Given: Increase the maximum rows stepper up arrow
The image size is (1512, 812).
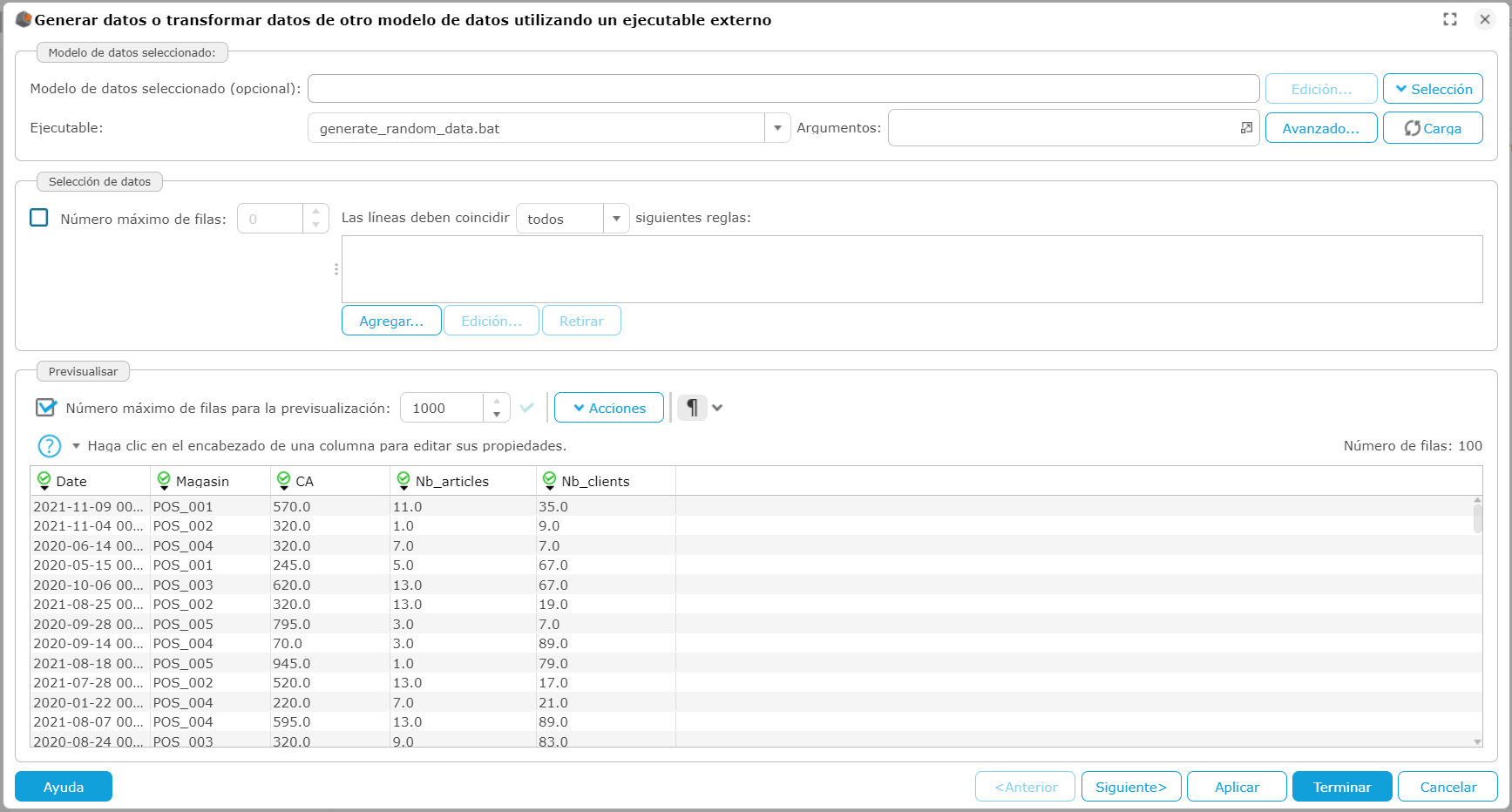Looking at the screenshot, I should [315, 212].
